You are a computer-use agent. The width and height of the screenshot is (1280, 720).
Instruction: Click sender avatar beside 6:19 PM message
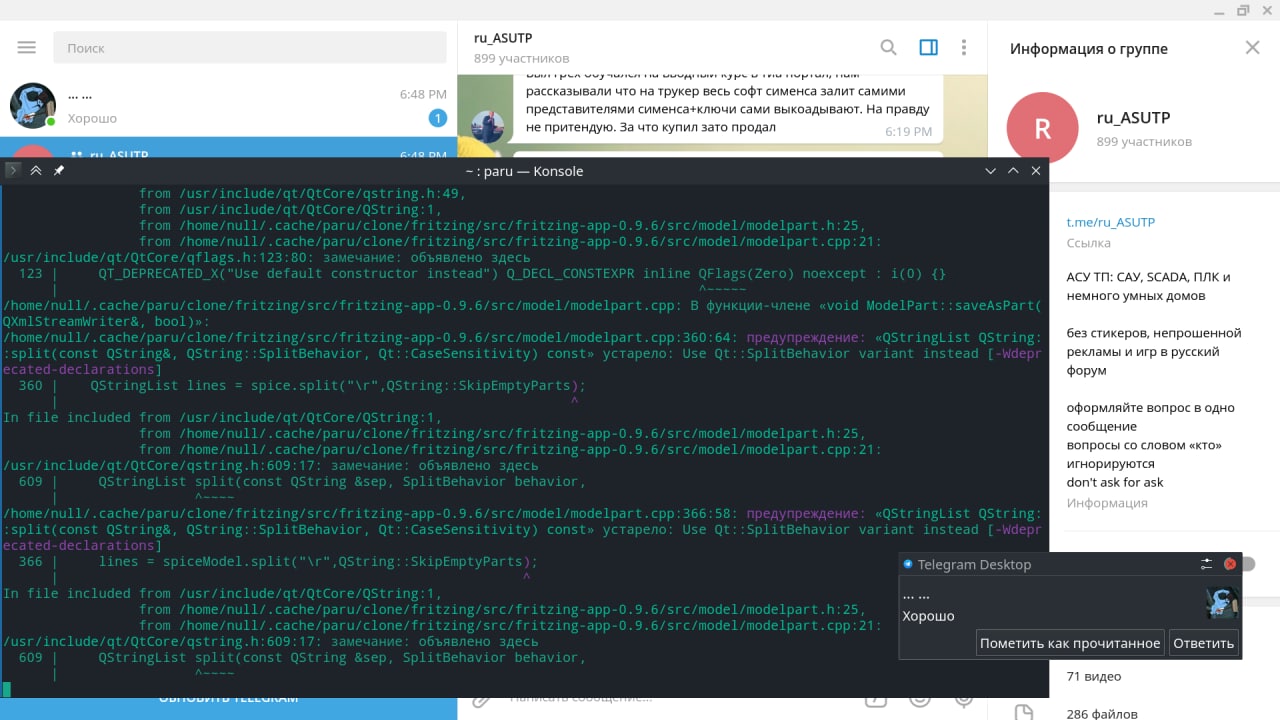point(487,126)
